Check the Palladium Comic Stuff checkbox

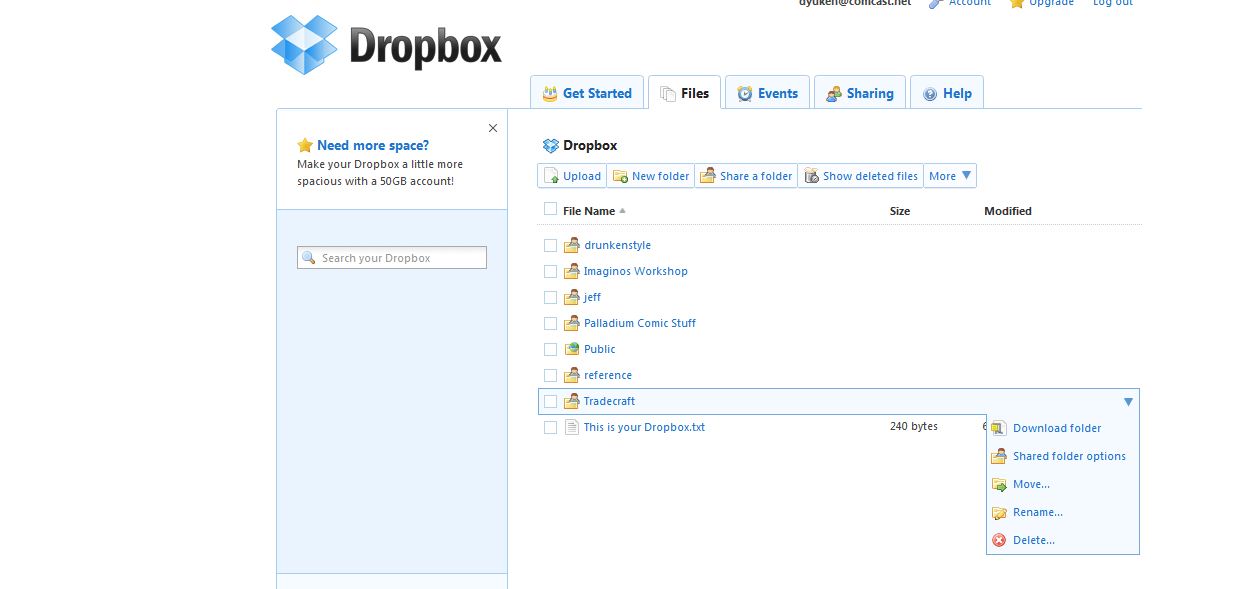click(550, 323)
